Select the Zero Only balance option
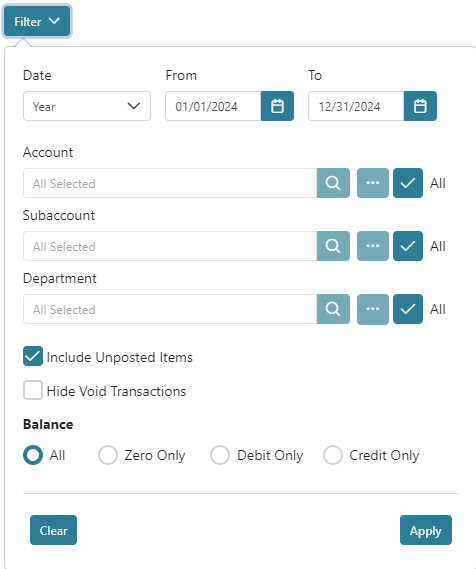The image size is (476, 569). 108,455
